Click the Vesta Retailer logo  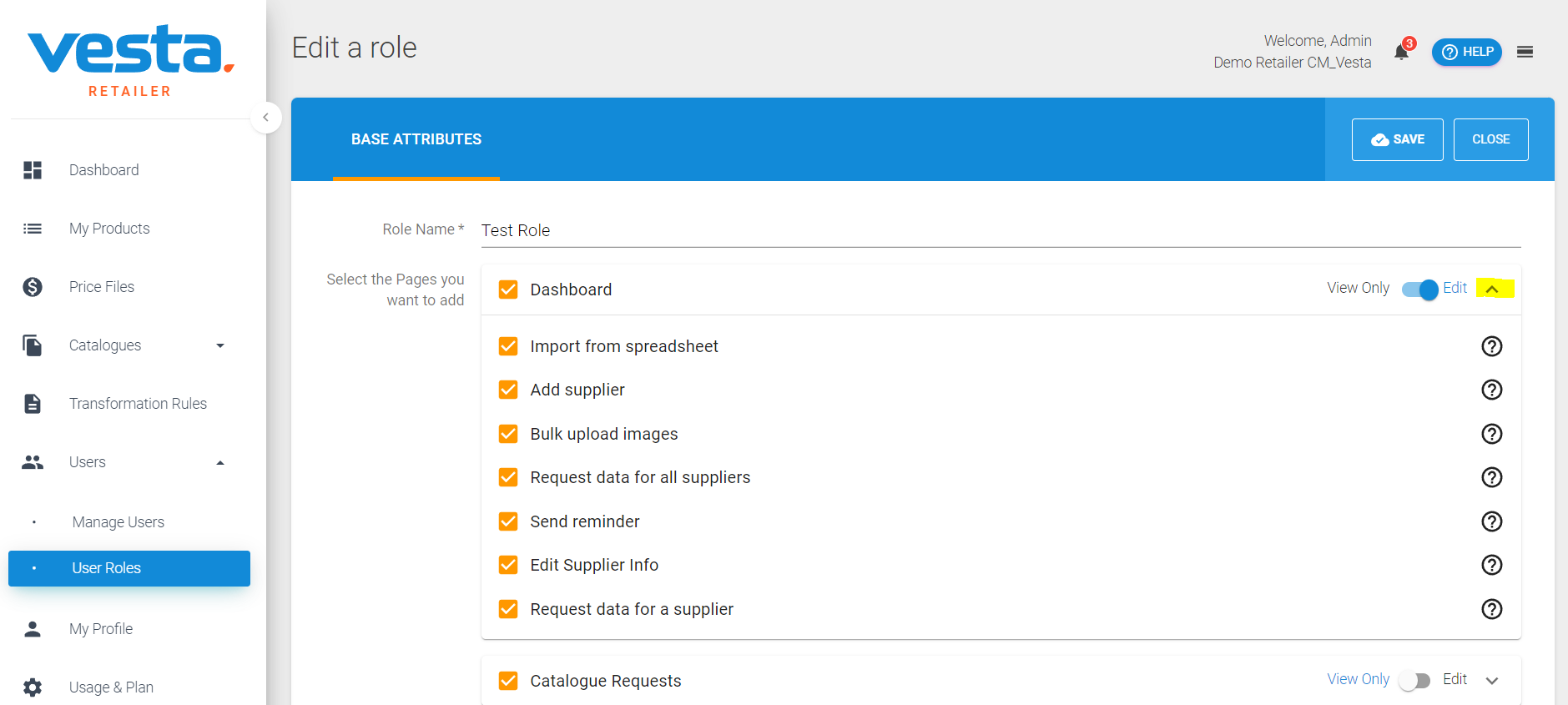130,60
